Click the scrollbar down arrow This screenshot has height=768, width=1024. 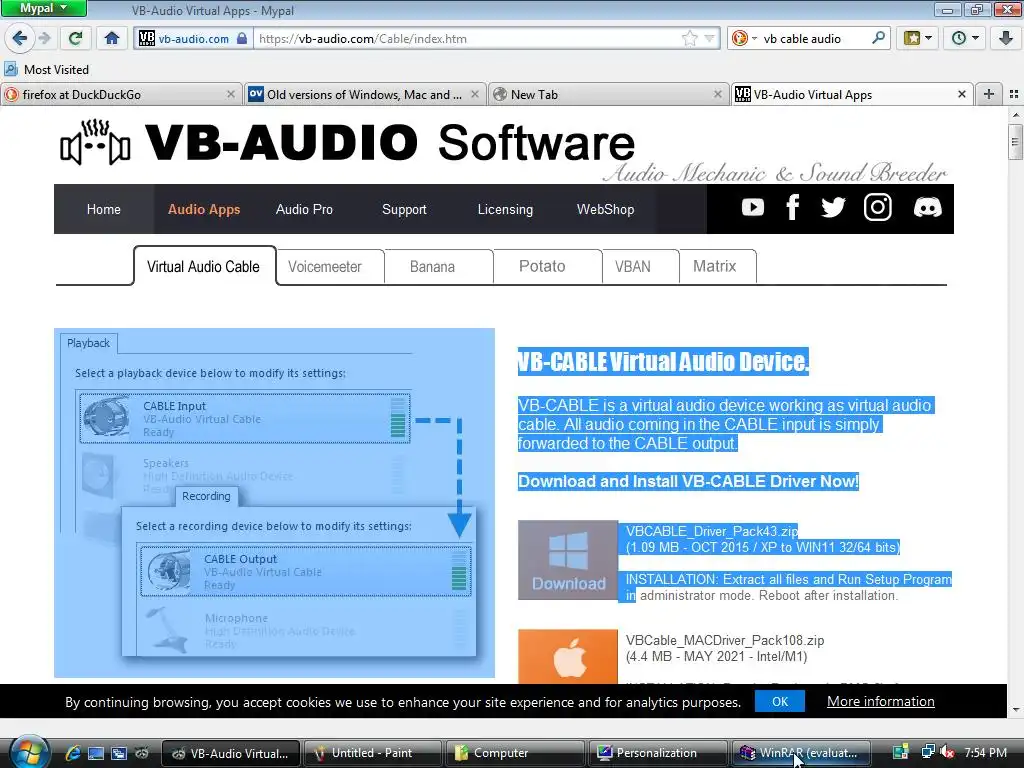tap(1015, 710)
